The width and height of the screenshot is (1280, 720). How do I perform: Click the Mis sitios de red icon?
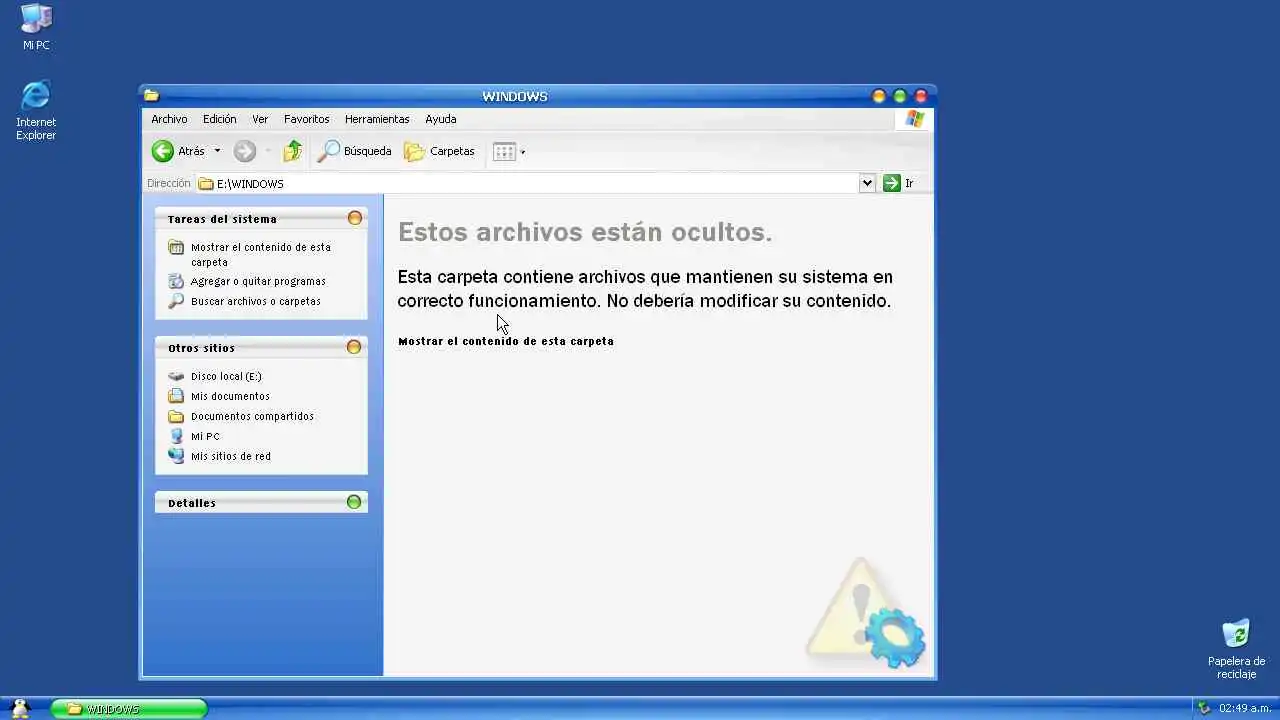coord(176,456)
